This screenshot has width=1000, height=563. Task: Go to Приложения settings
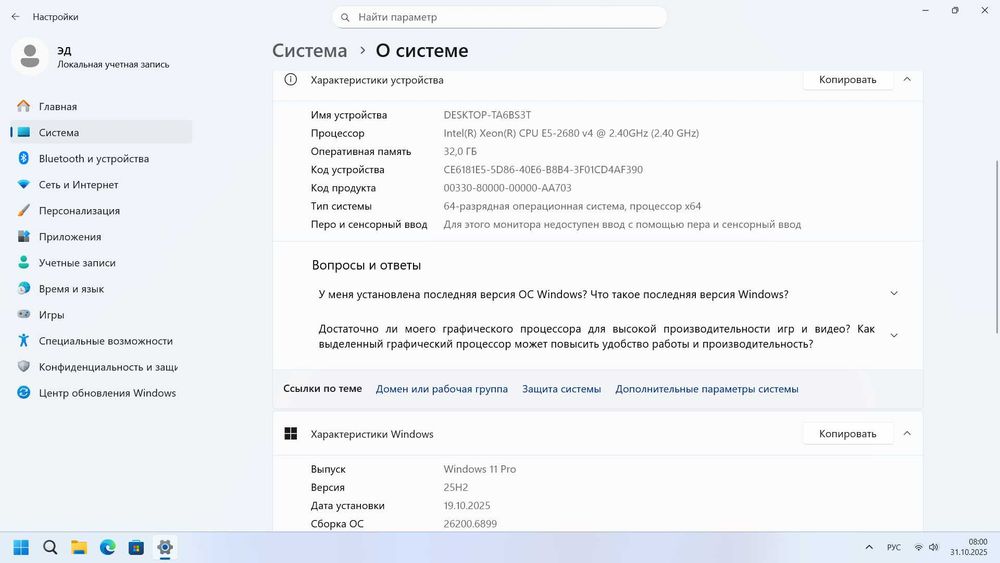101,237
